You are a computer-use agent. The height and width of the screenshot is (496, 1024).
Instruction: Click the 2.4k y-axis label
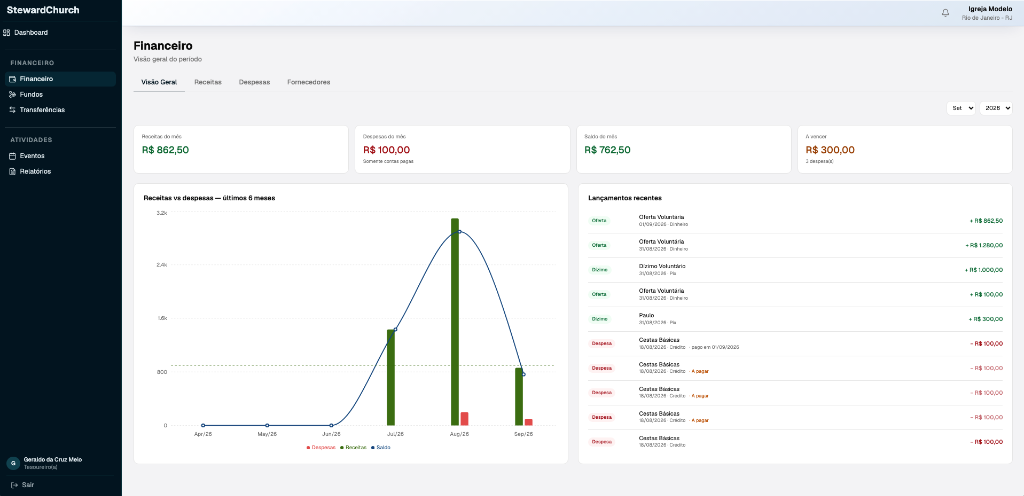162,266
